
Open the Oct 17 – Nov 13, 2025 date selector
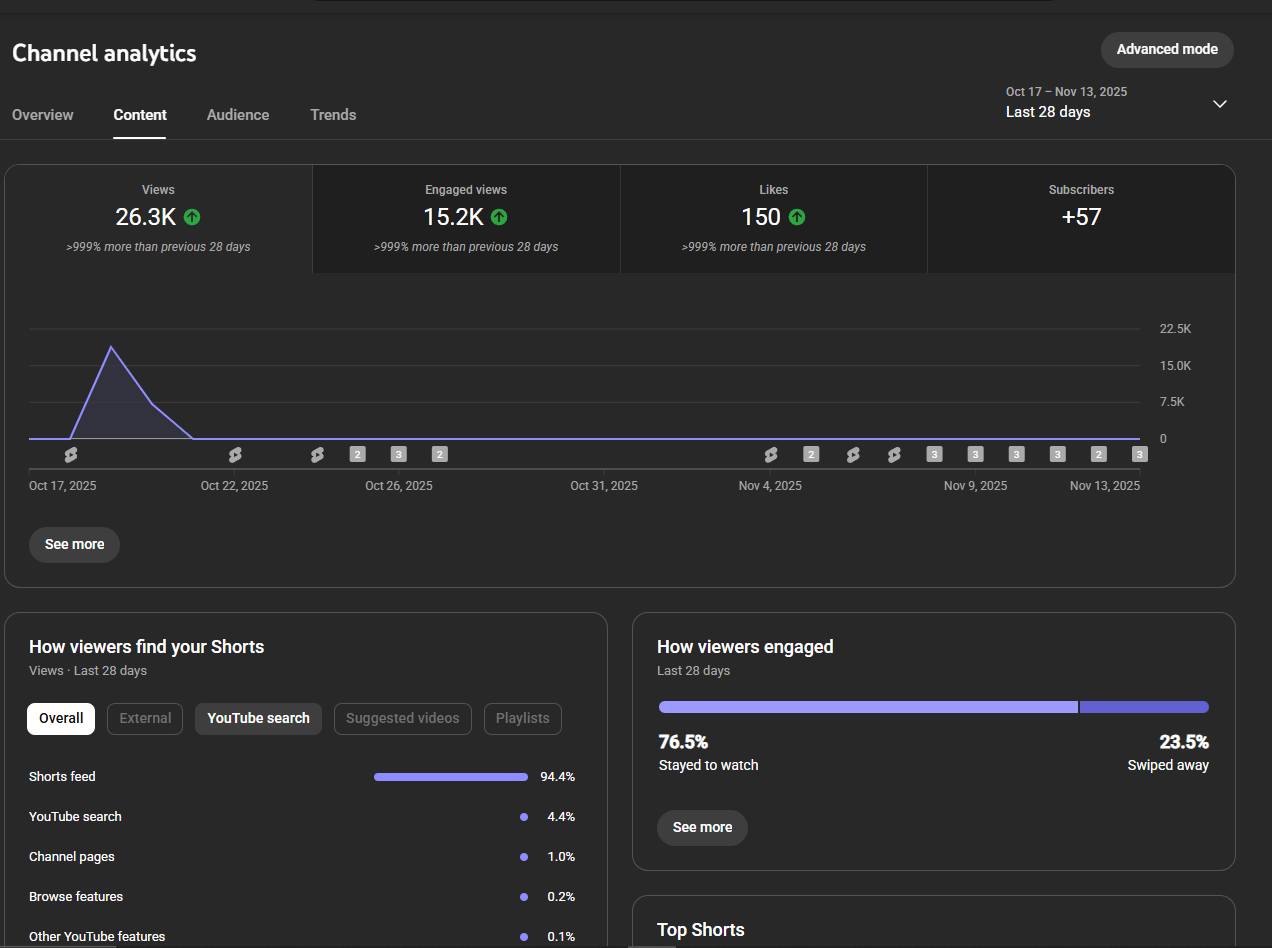(1117, 102)
